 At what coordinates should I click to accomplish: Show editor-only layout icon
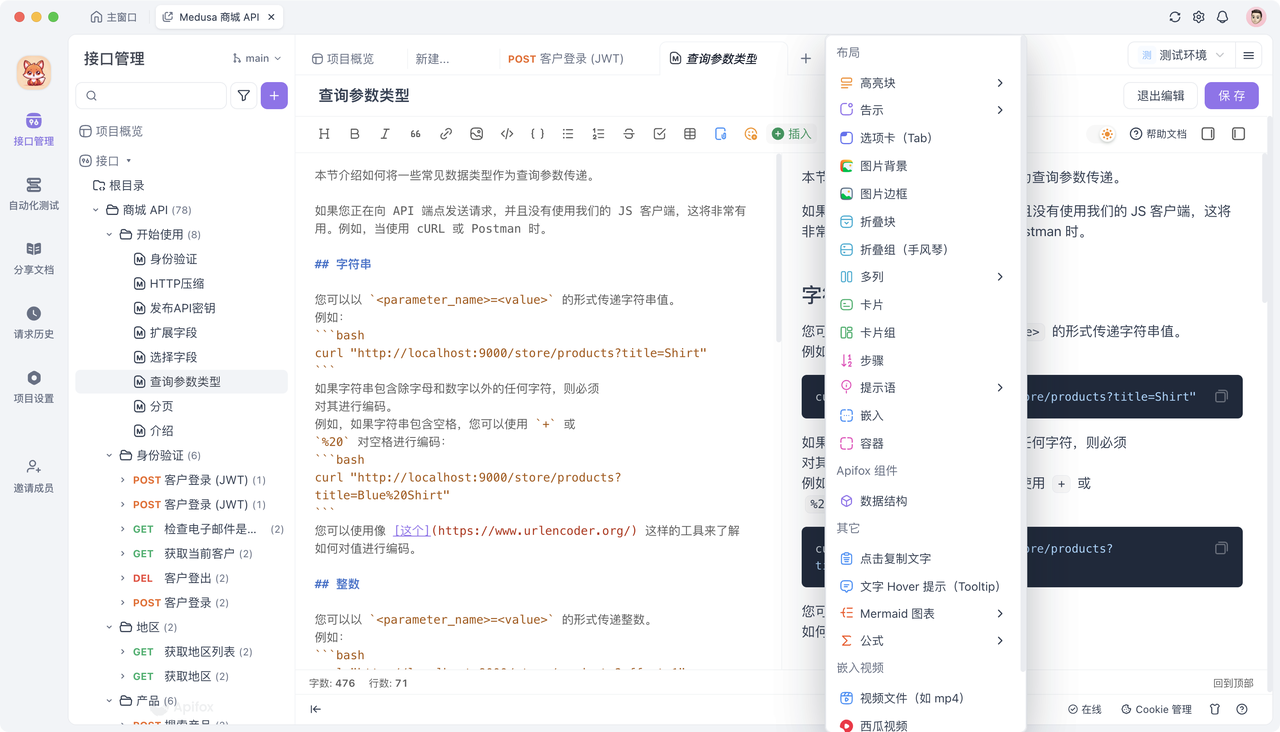(1208, 134)
